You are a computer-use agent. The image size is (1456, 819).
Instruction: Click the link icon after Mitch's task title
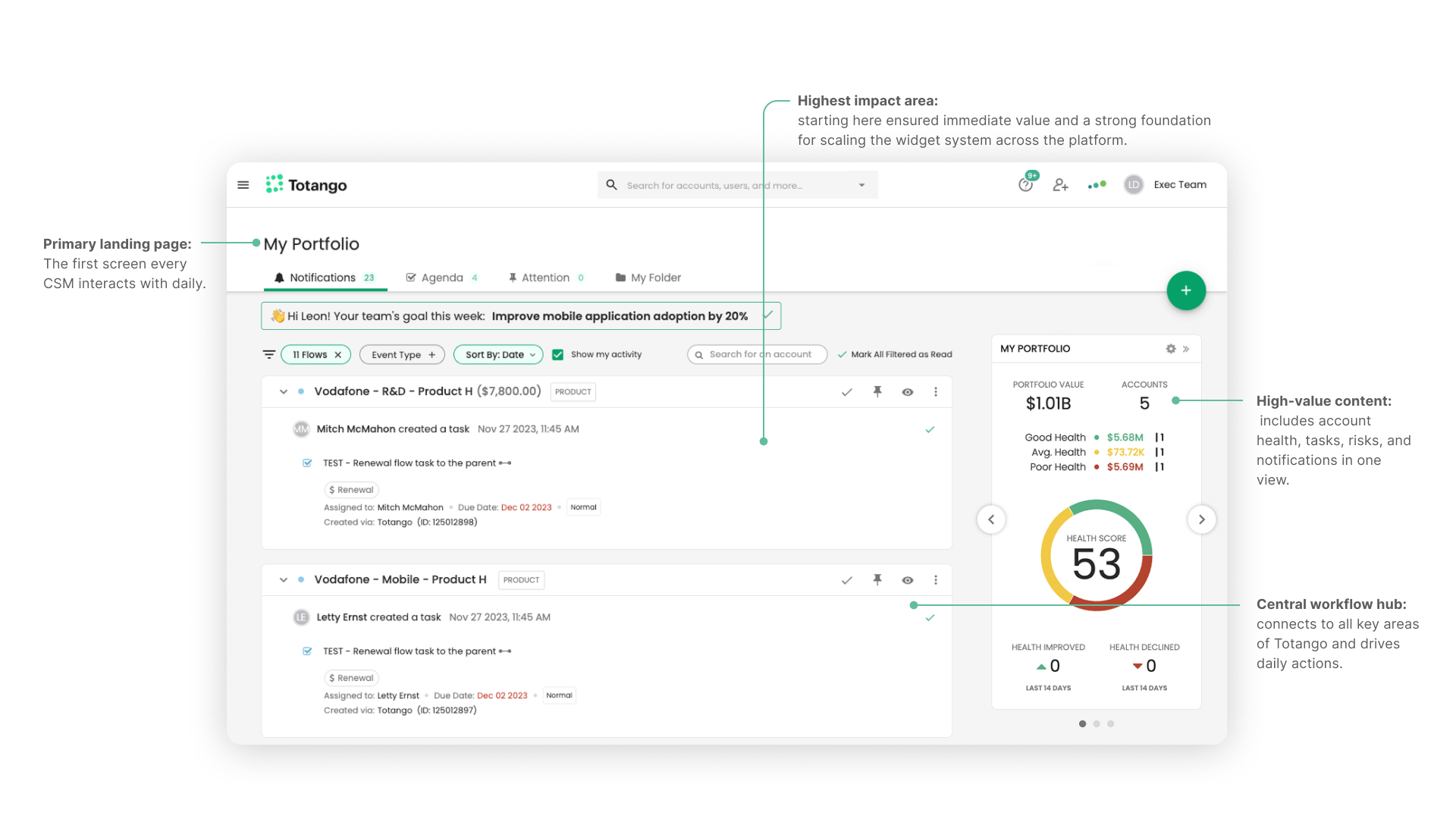(505, 463)
